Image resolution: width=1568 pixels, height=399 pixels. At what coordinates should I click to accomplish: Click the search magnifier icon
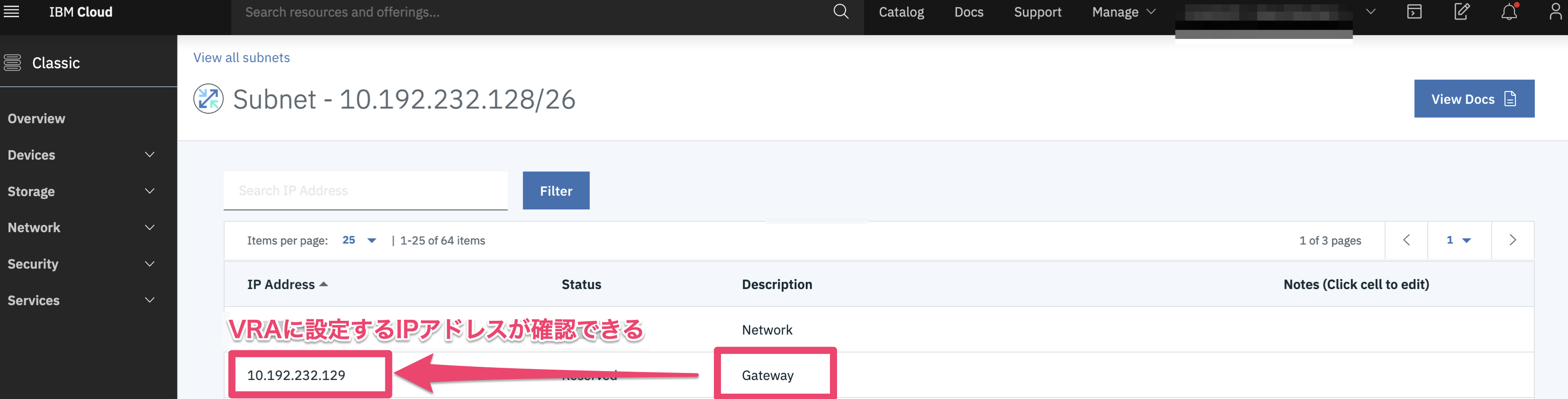point(840,11)
